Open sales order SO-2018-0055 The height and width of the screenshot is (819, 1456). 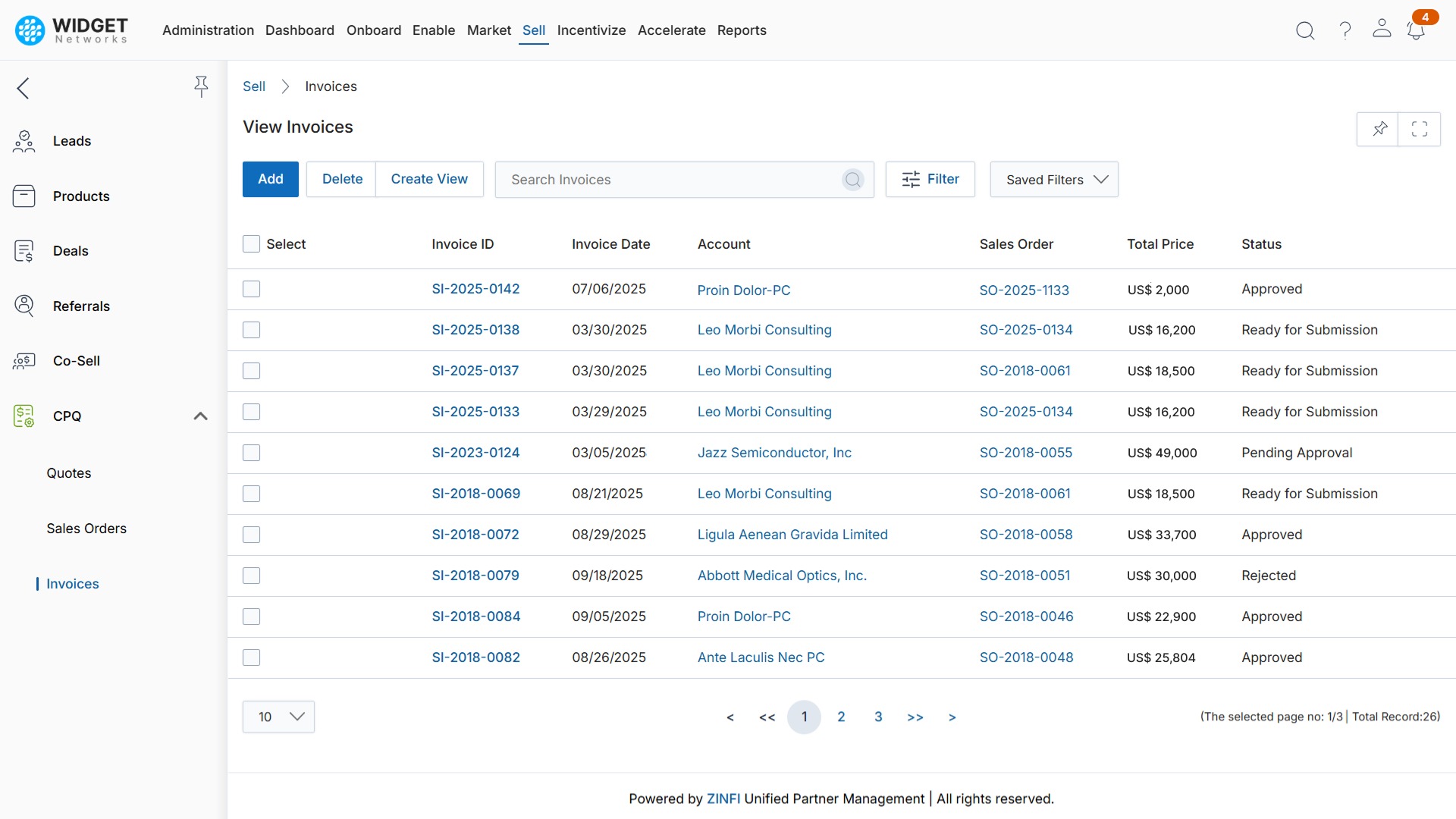click(1026, 452)
